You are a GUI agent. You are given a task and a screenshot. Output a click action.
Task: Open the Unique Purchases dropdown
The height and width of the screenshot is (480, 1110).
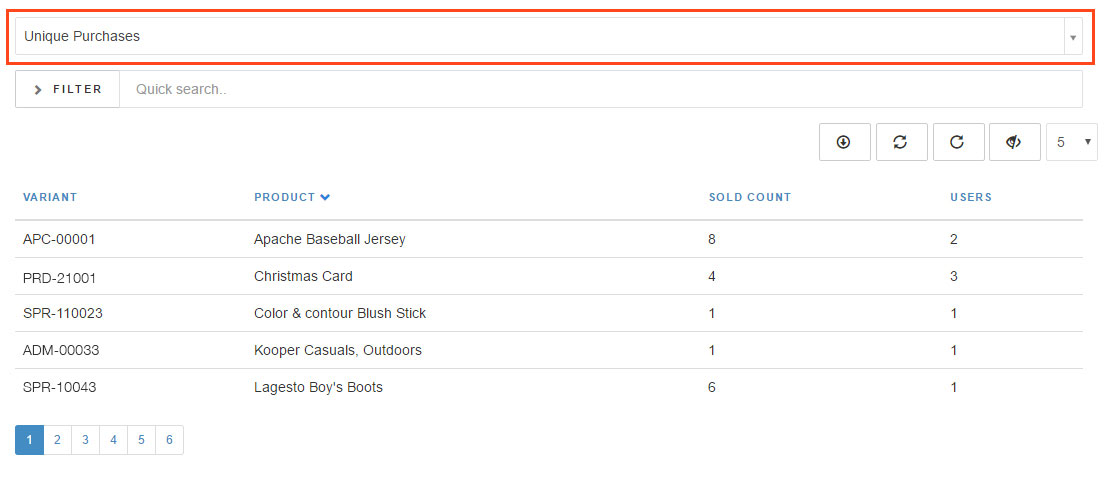coord(549,36)
